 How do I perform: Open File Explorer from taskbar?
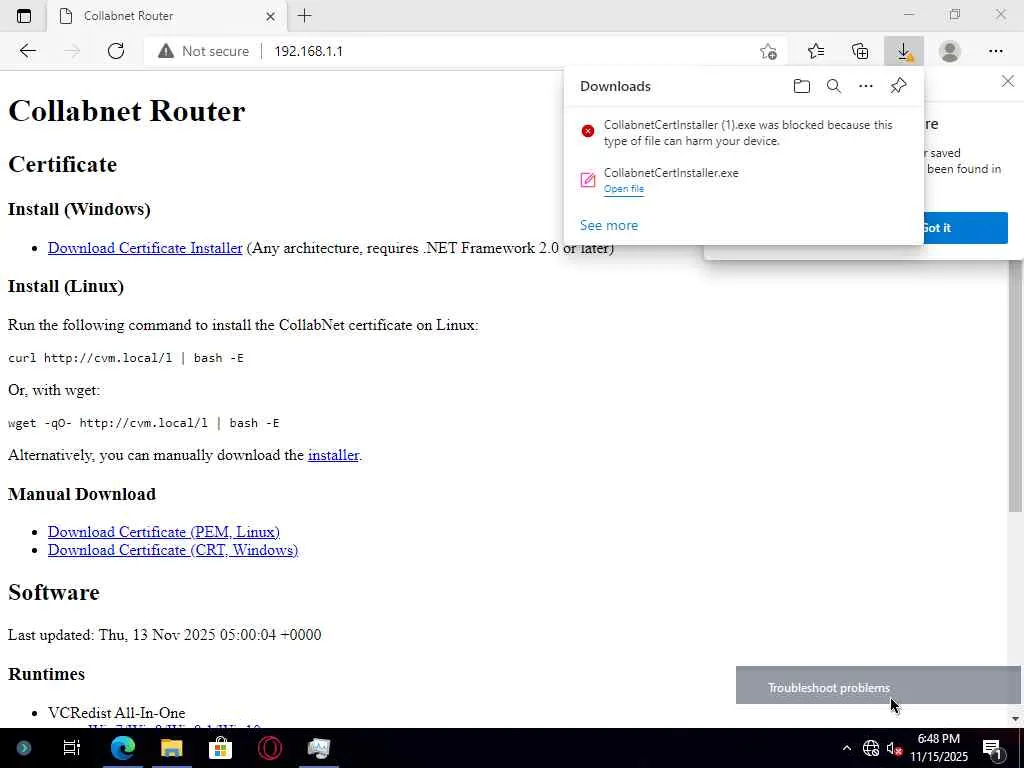(x=171, y=748)
